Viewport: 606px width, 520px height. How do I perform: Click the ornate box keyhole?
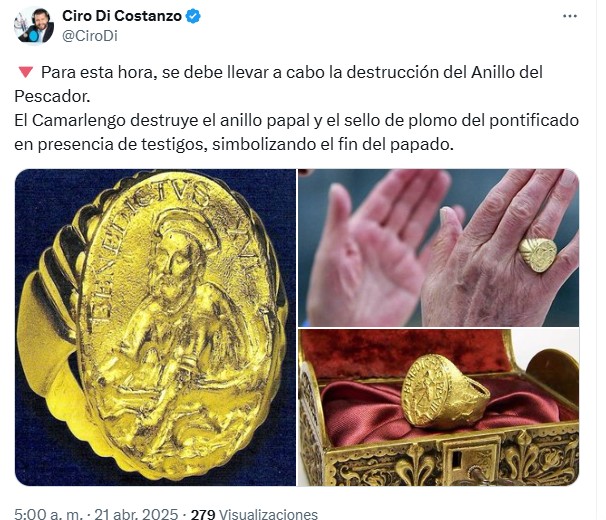pyautogui.click(x=456, y=461)
